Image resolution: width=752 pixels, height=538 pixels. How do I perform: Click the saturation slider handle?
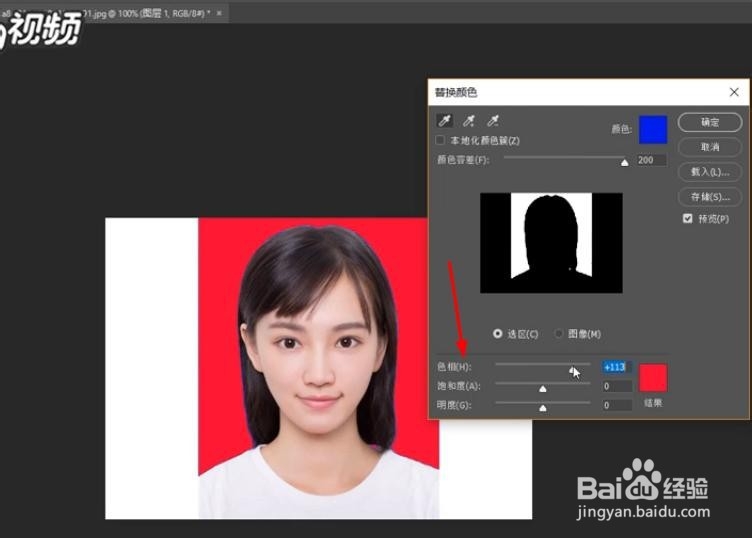pos(542,389)
